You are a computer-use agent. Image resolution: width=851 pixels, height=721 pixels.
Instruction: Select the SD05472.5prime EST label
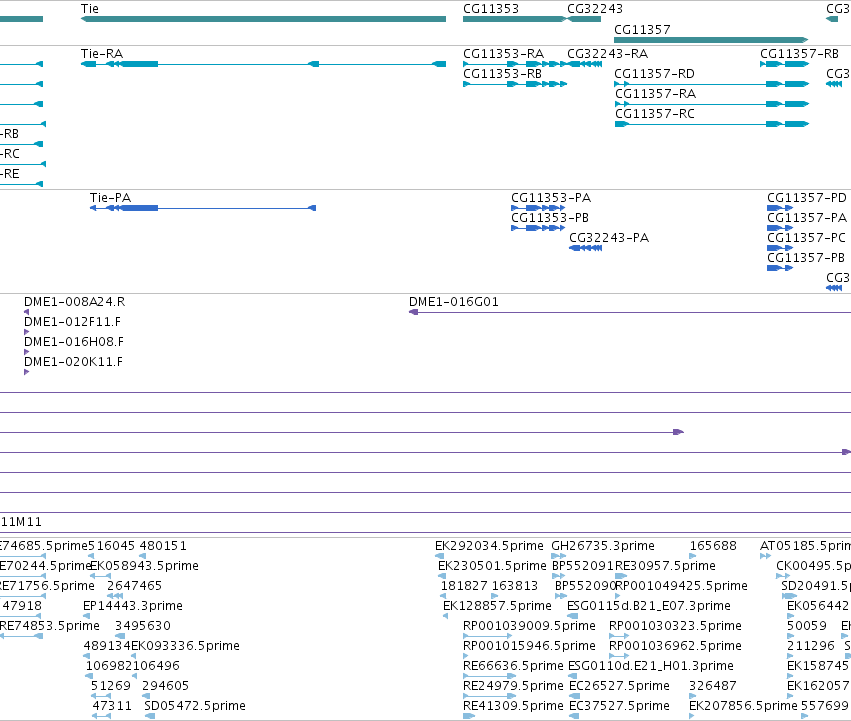click(x=195, y=706)
